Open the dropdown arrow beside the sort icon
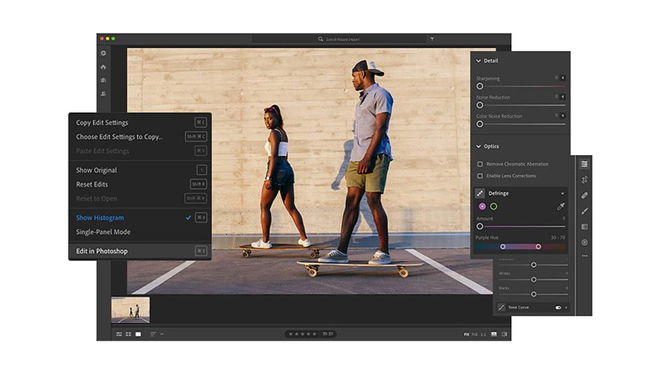 pos(162,334)
